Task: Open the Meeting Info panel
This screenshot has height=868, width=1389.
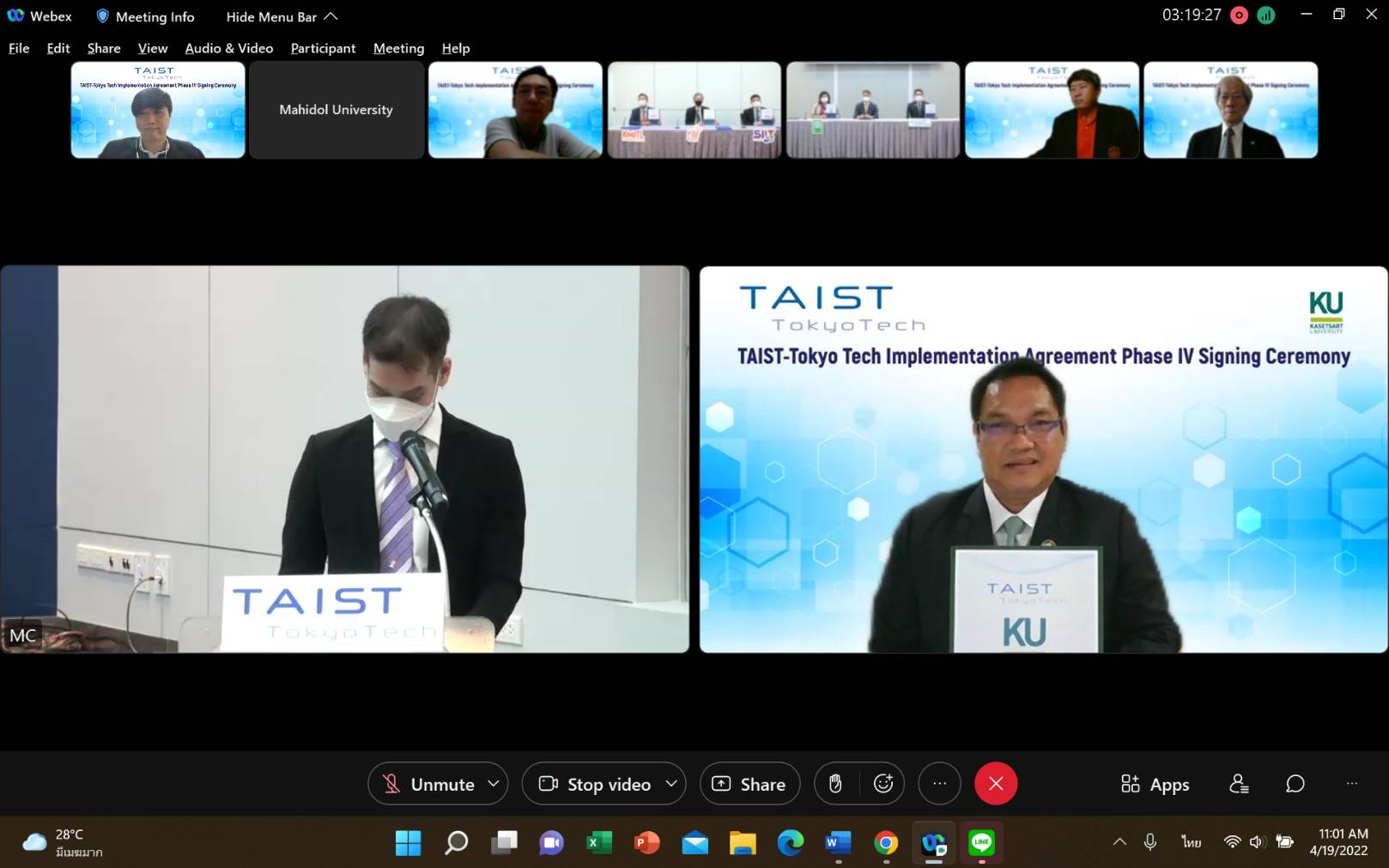Action: pyautogui.click(x=144, y=15)
